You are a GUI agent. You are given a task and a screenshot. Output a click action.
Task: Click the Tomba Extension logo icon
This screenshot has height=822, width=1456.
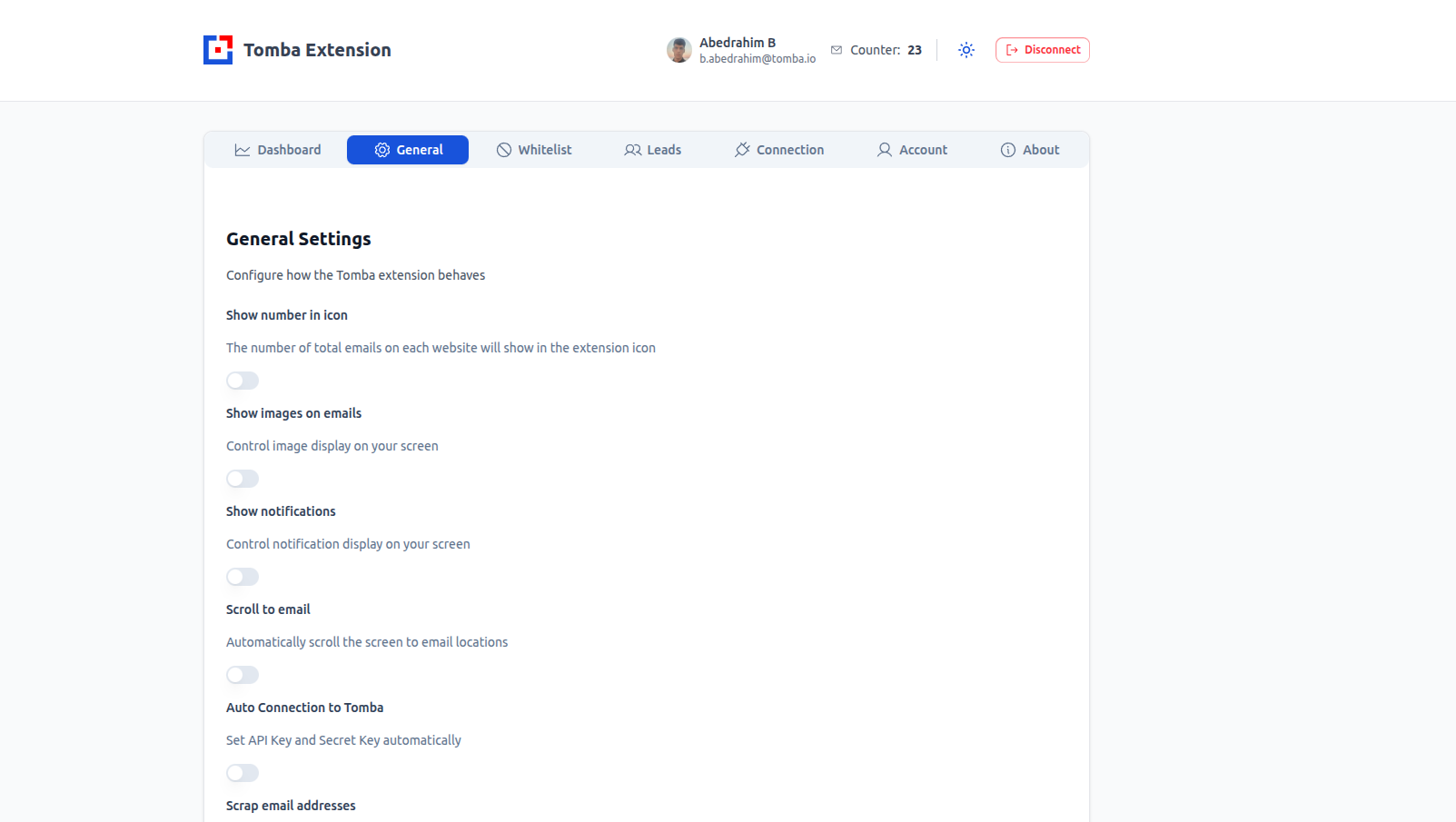pyautogui.click(x=218, y=50)
